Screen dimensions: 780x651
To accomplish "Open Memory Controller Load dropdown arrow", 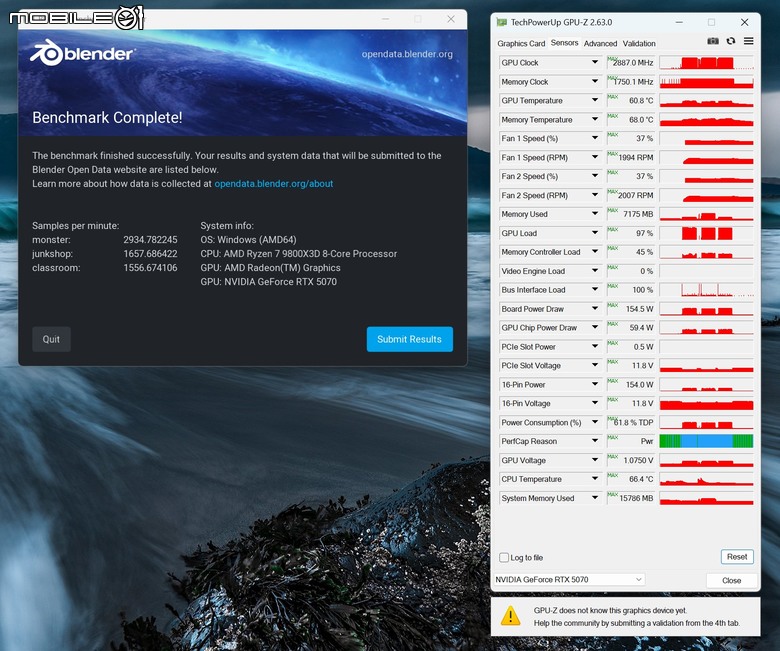I will click(x=595, y=252).
